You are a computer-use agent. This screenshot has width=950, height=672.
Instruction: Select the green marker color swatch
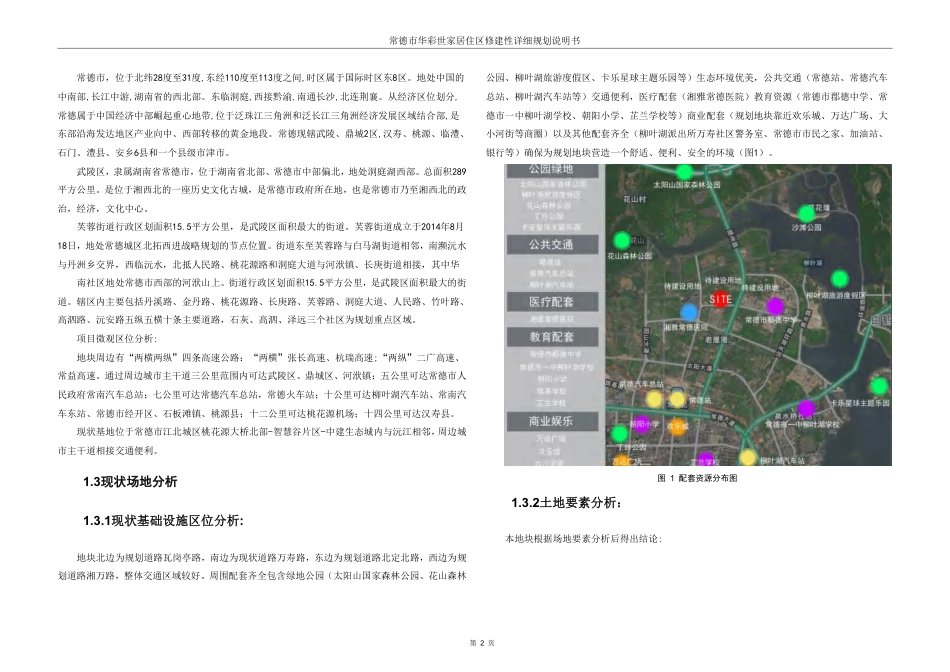click(x=621, y=241)
